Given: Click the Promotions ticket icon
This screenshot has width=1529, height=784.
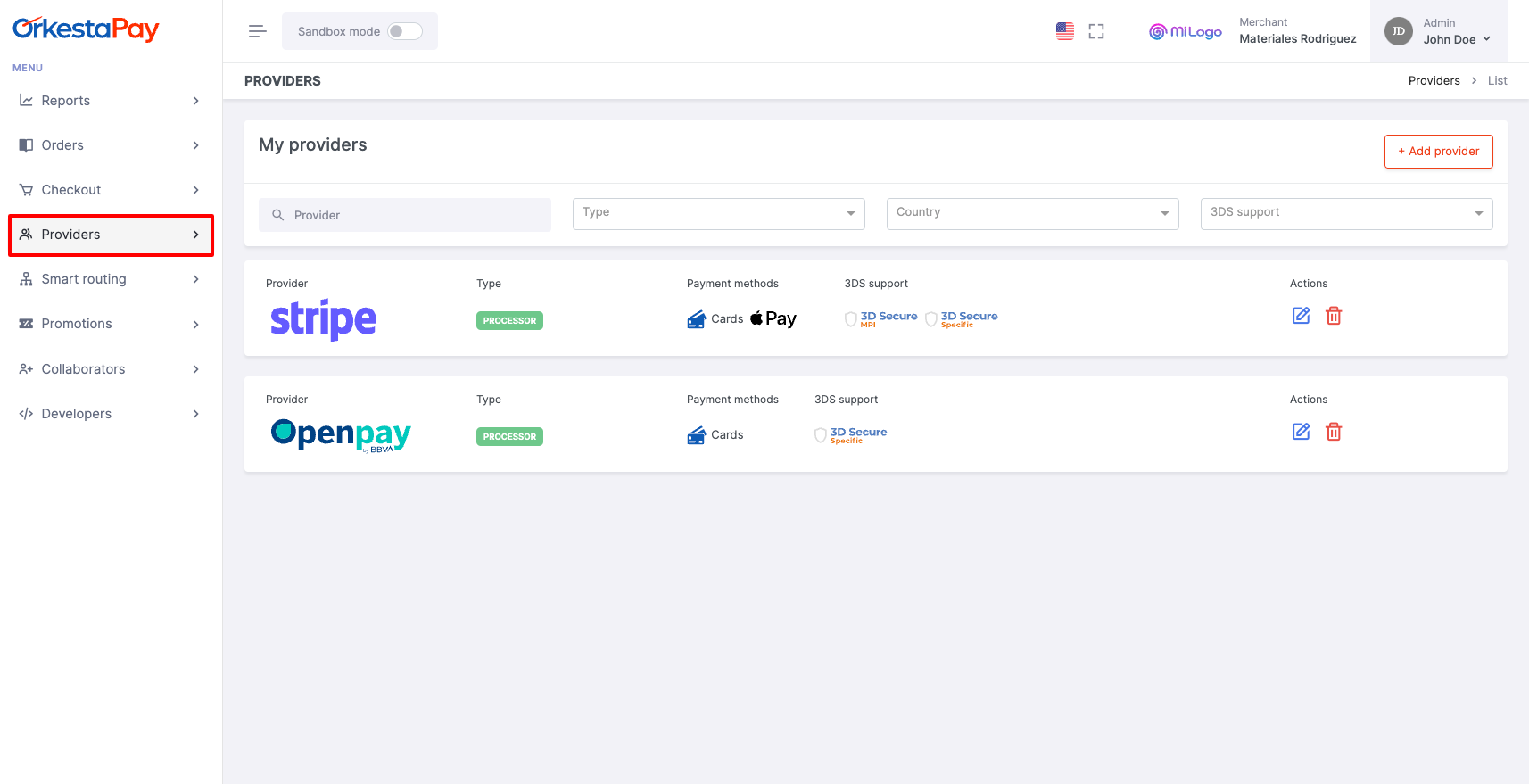Looking at the screenshot, I should click(x=27, y=324).
